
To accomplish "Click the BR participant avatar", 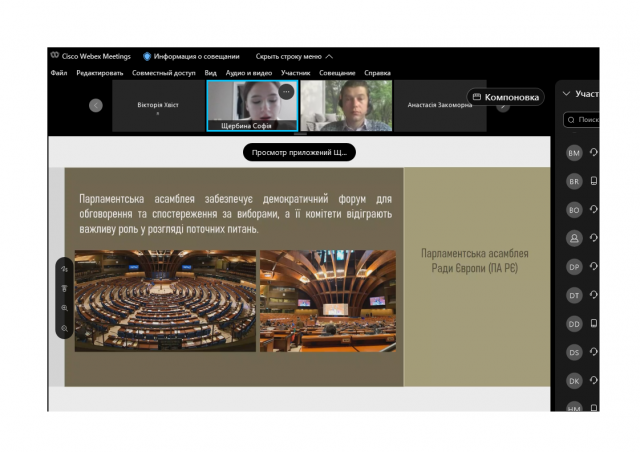I will 574,181.
